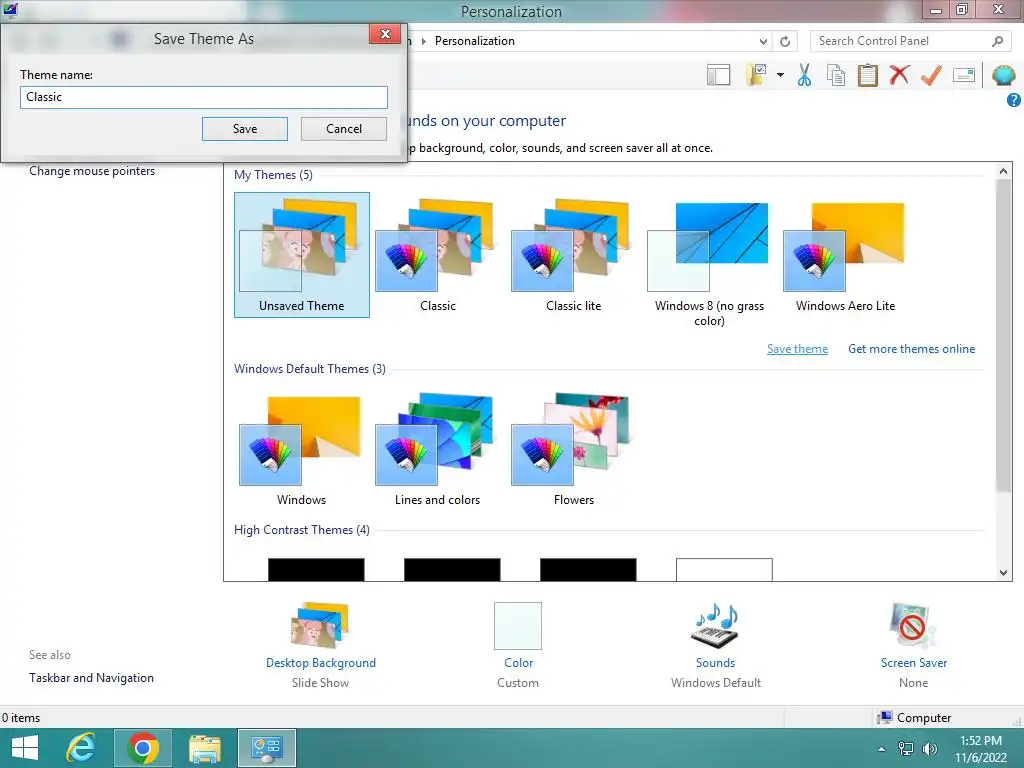Click the blue shell icon in toolbar
This screenshot has height=768, width=1024.
coord(1003,75)
